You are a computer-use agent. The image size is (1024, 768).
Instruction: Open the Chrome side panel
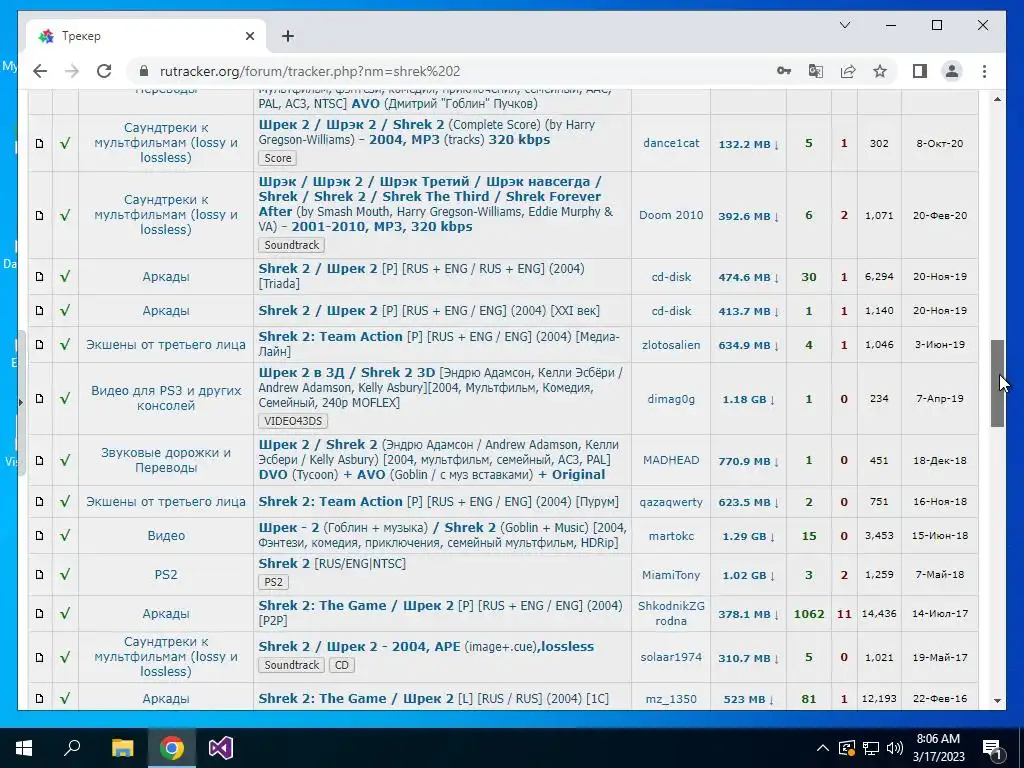[x=920, y=71]
